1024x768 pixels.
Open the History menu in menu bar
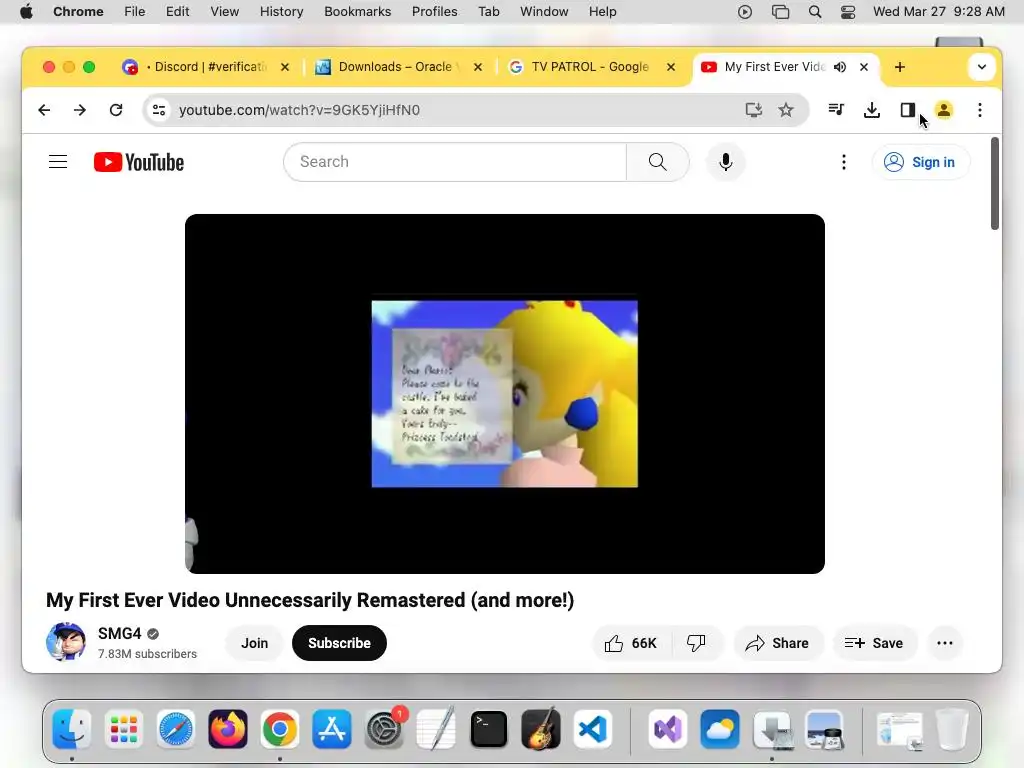pyautogui.click(x=281, y=12)
